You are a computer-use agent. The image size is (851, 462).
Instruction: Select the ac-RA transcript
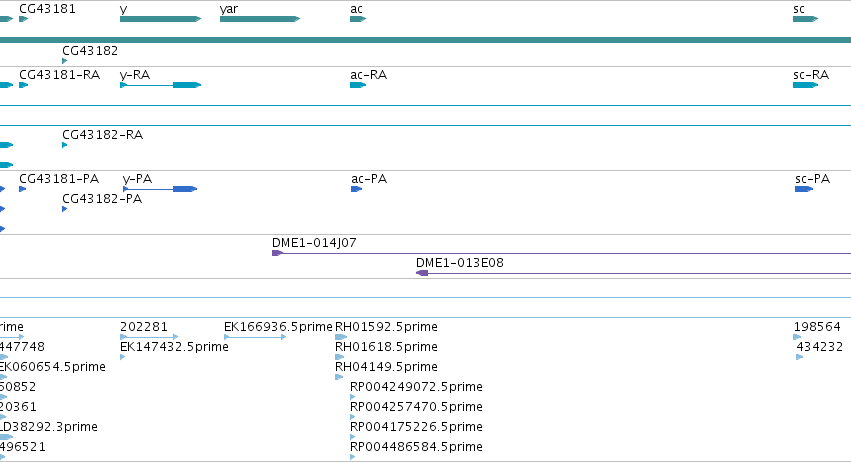(x=358, y=85)
